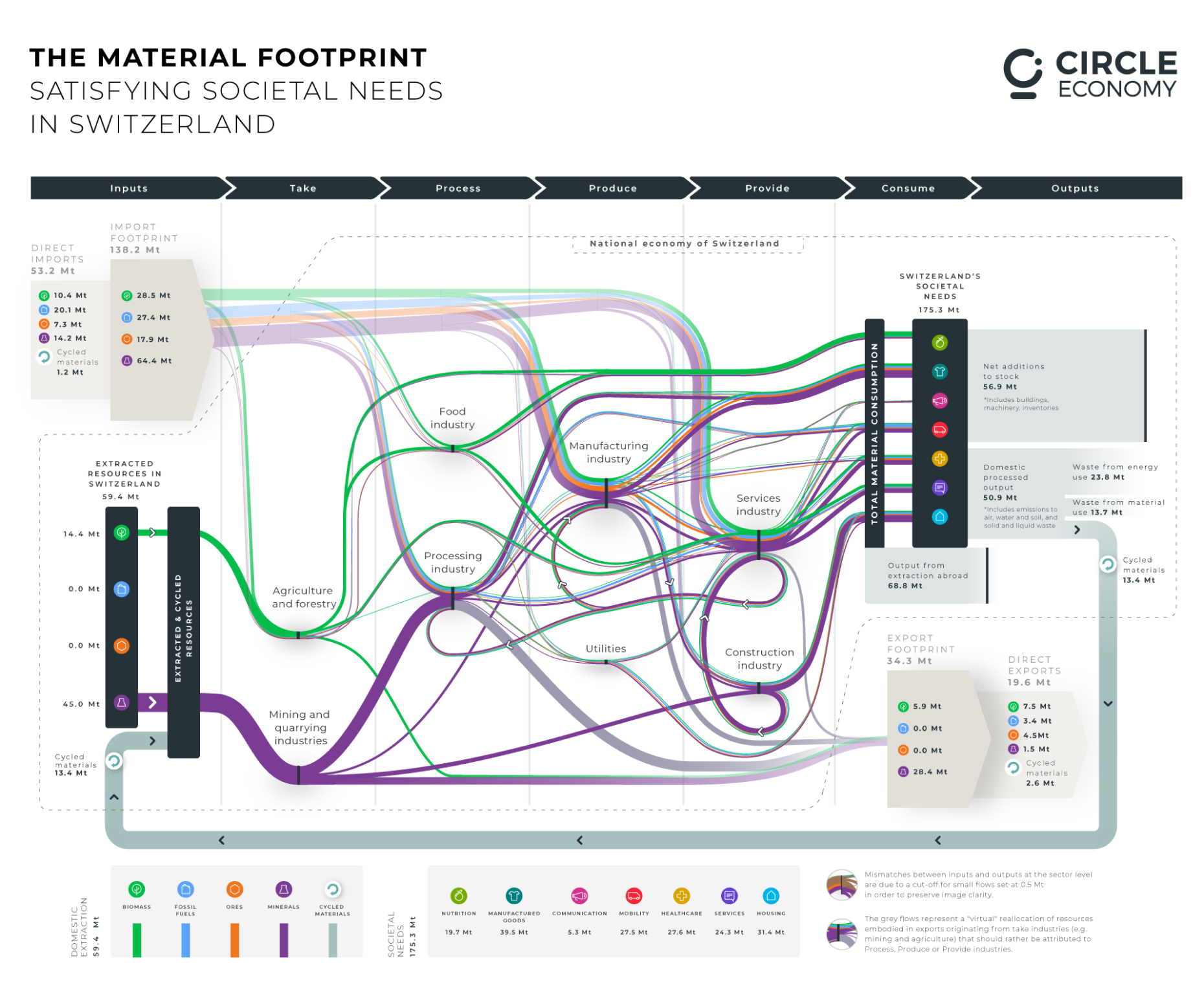Viewport: 1204px width, 991px height.
Task: Click Switzerland's Societal Needs 175.3 Mt heading
Action: [x=940, y=293]
